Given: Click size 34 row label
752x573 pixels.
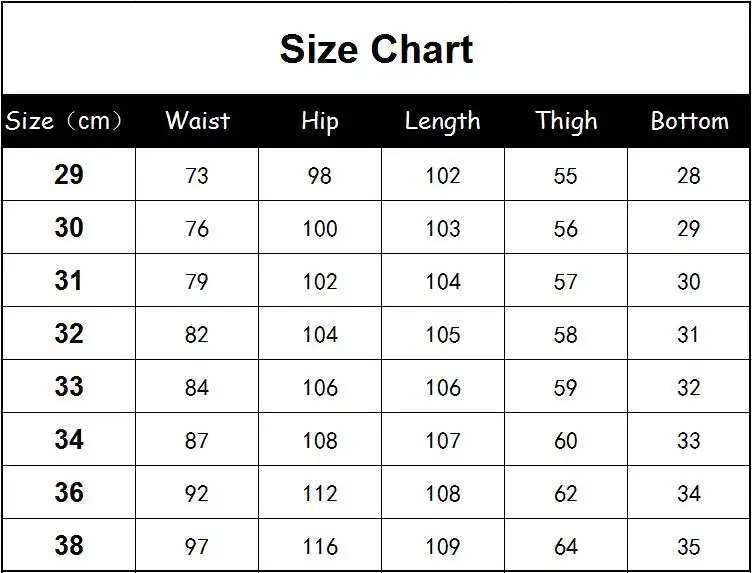Looking at the screenshot, I should pos(69,439).
